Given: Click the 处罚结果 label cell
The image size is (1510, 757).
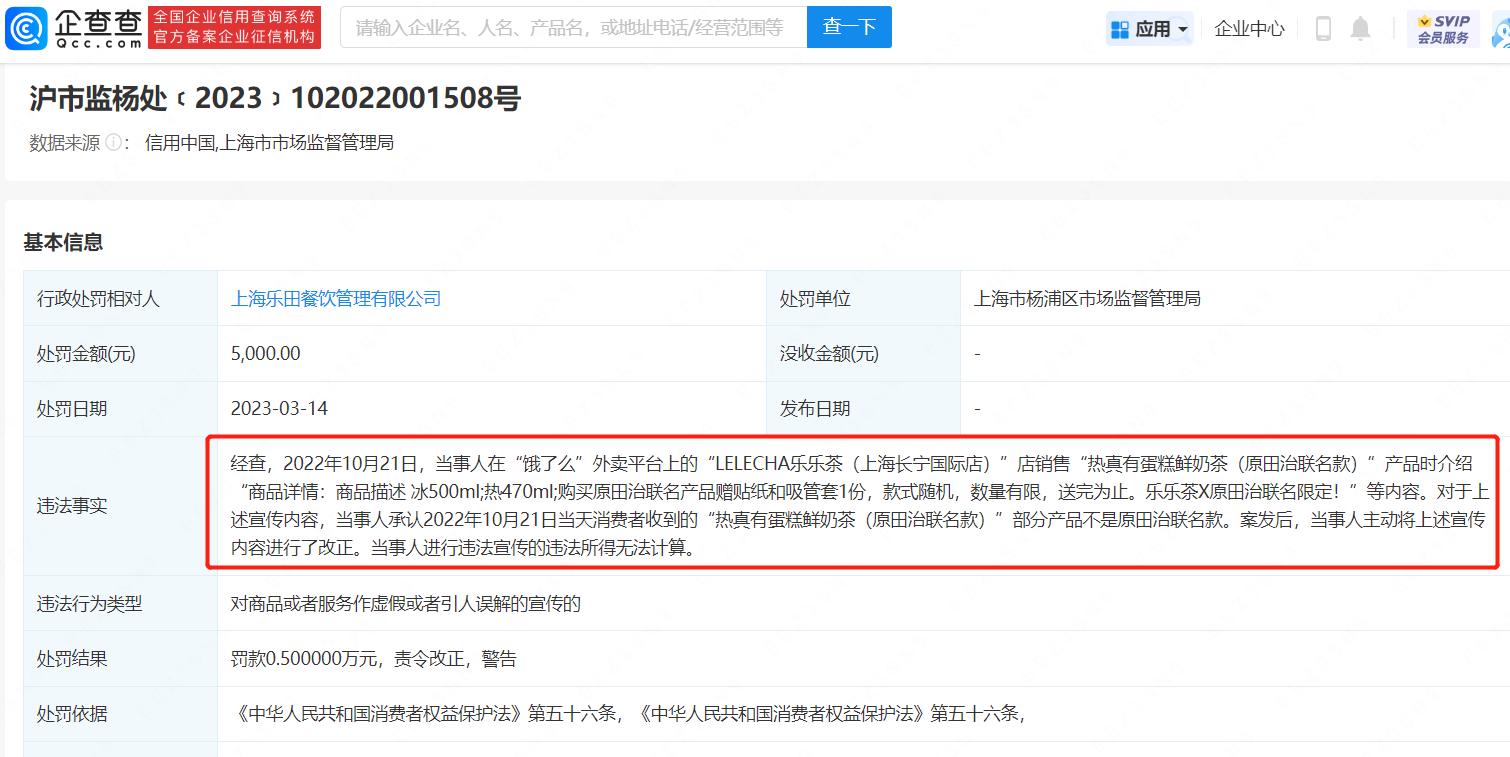Looking at the screenshot, I should pos(121,658).
